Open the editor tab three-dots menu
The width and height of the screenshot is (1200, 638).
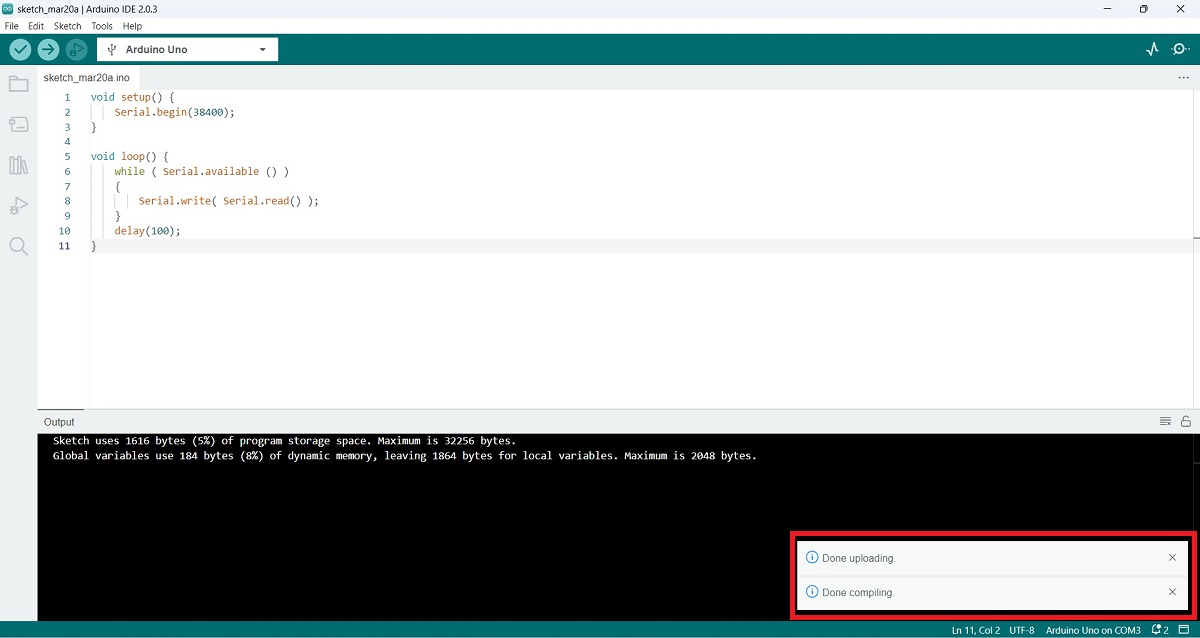pos(1184,77)
